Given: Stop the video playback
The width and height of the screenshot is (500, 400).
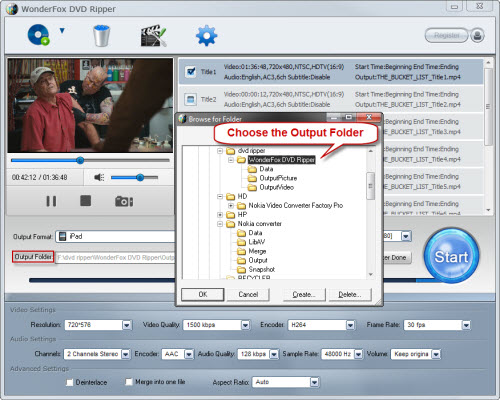Looking at the screenshot, I should (86, 201).
